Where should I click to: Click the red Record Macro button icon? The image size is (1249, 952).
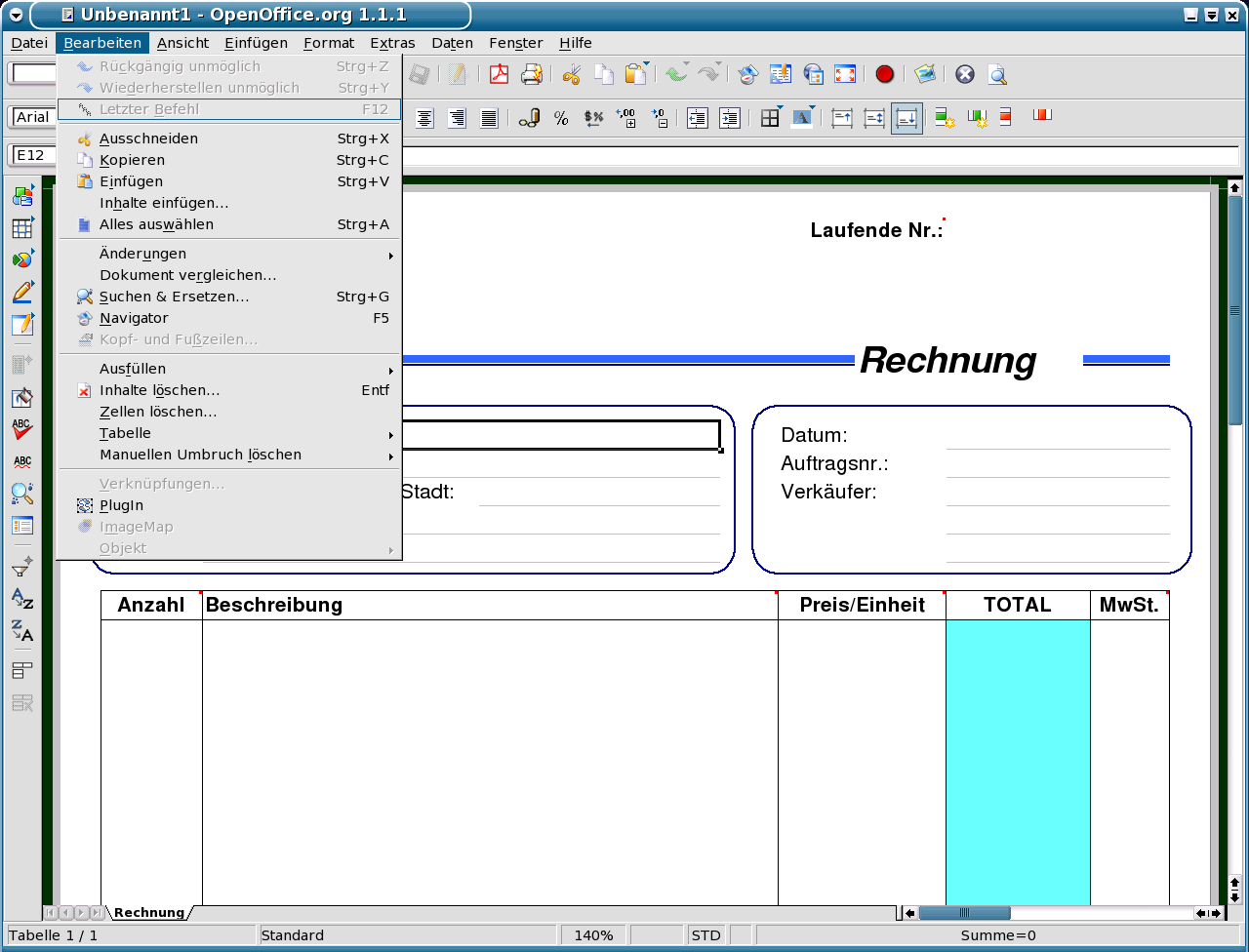[885, 75]
